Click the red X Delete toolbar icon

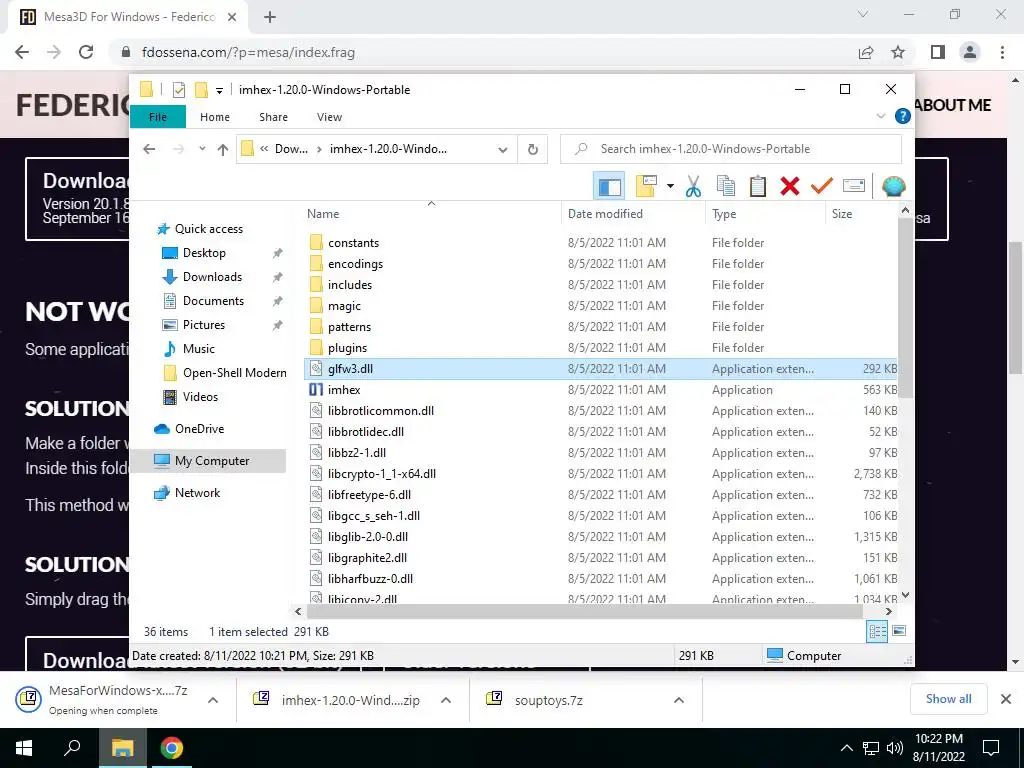(790, 186)
